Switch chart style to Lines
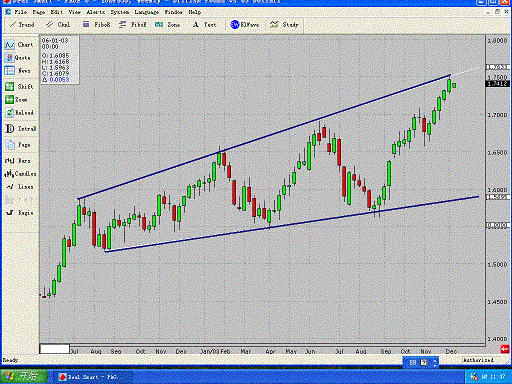Image resolution: width=512 pixels, height=384 pixels. [19, 187]
